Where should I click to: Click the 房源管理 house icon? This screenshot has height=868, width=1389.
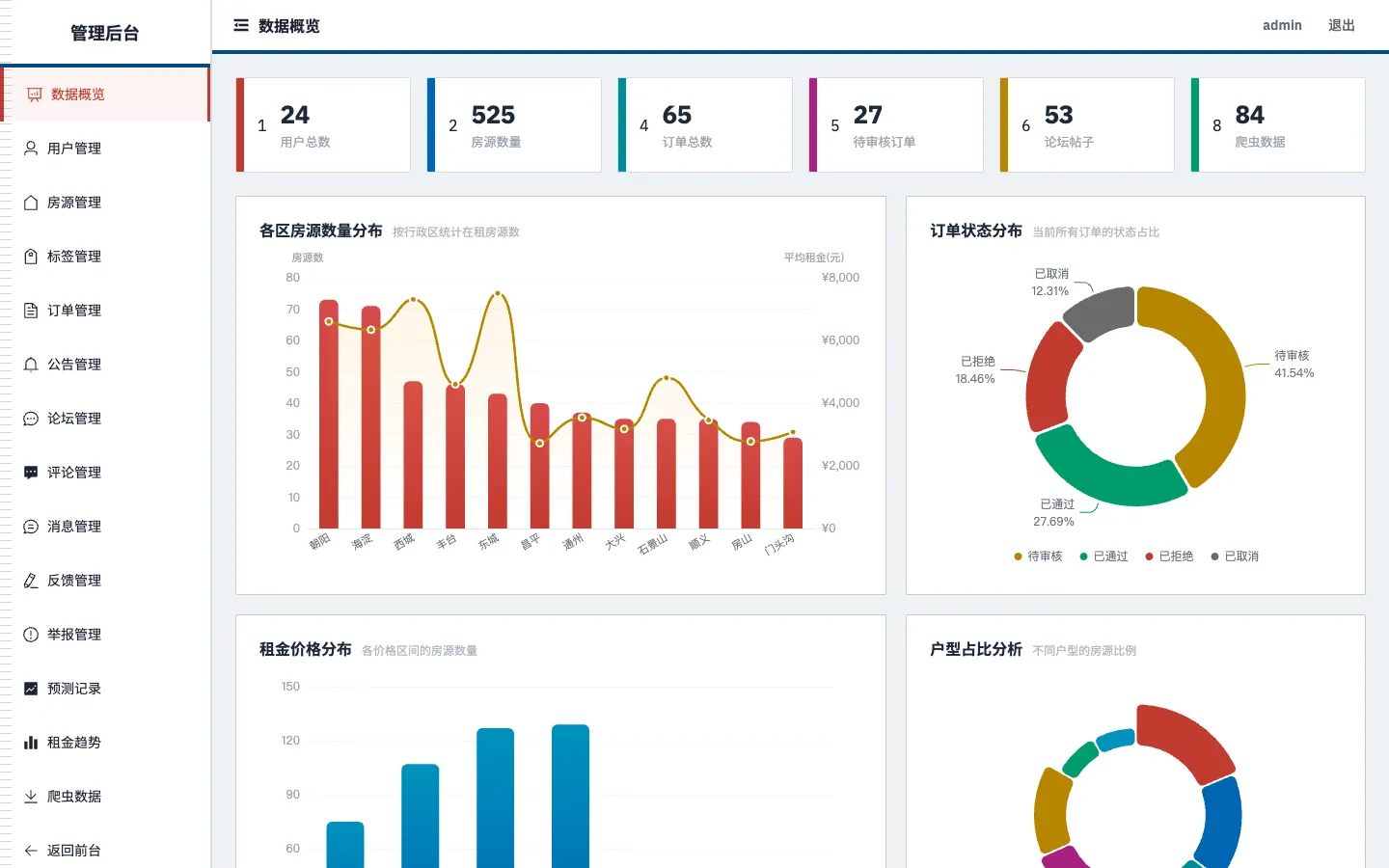[x=31, y=203]
